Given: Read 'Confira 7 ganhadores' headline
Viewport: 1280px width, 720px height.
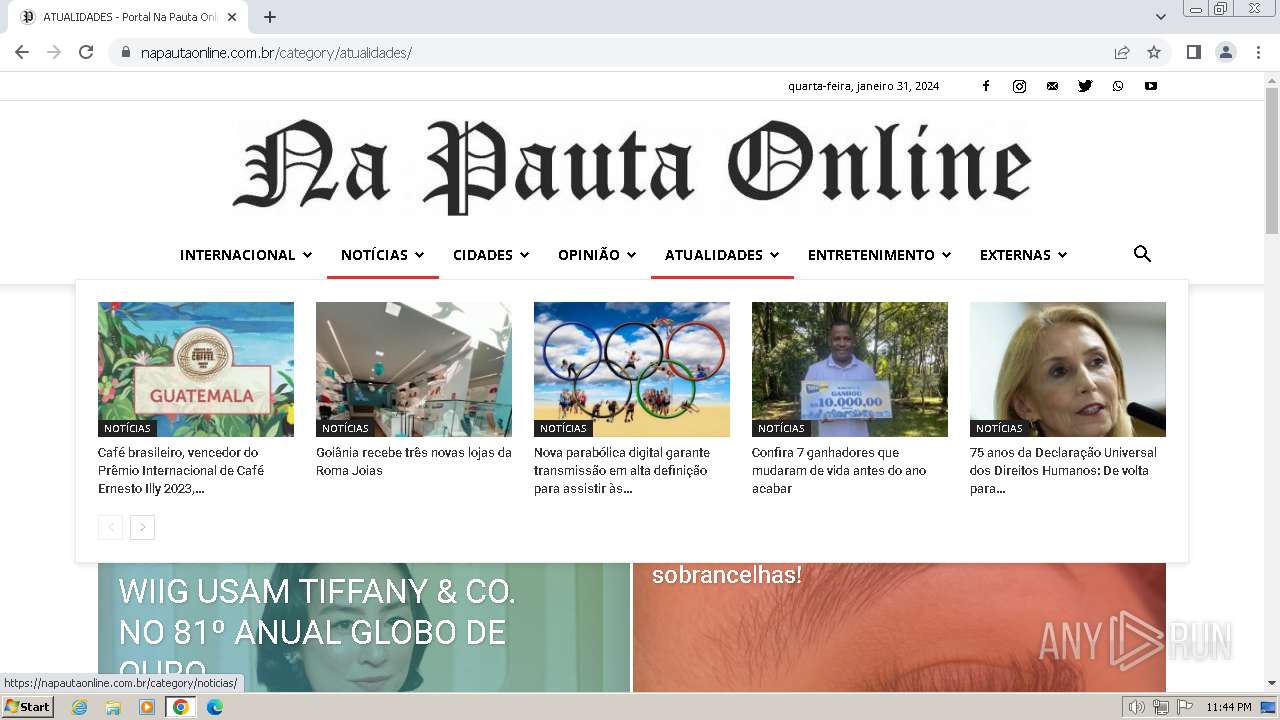Looking at the screenshot, I should click(x=839, y=471).
